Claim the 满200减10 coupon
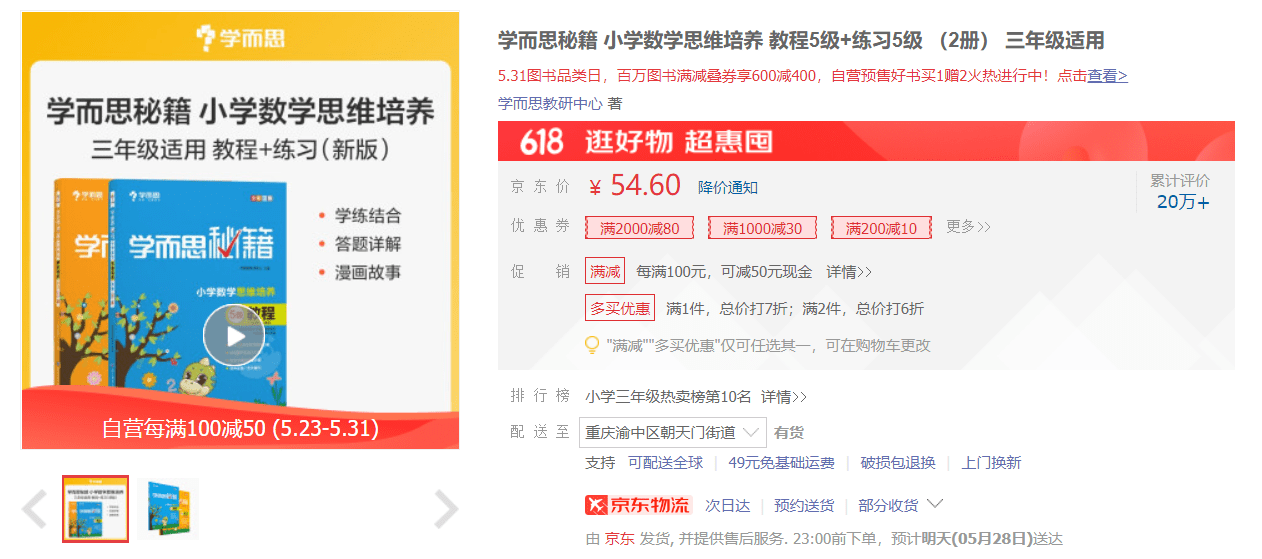The image size is (1262, 559). coord(881,228)
